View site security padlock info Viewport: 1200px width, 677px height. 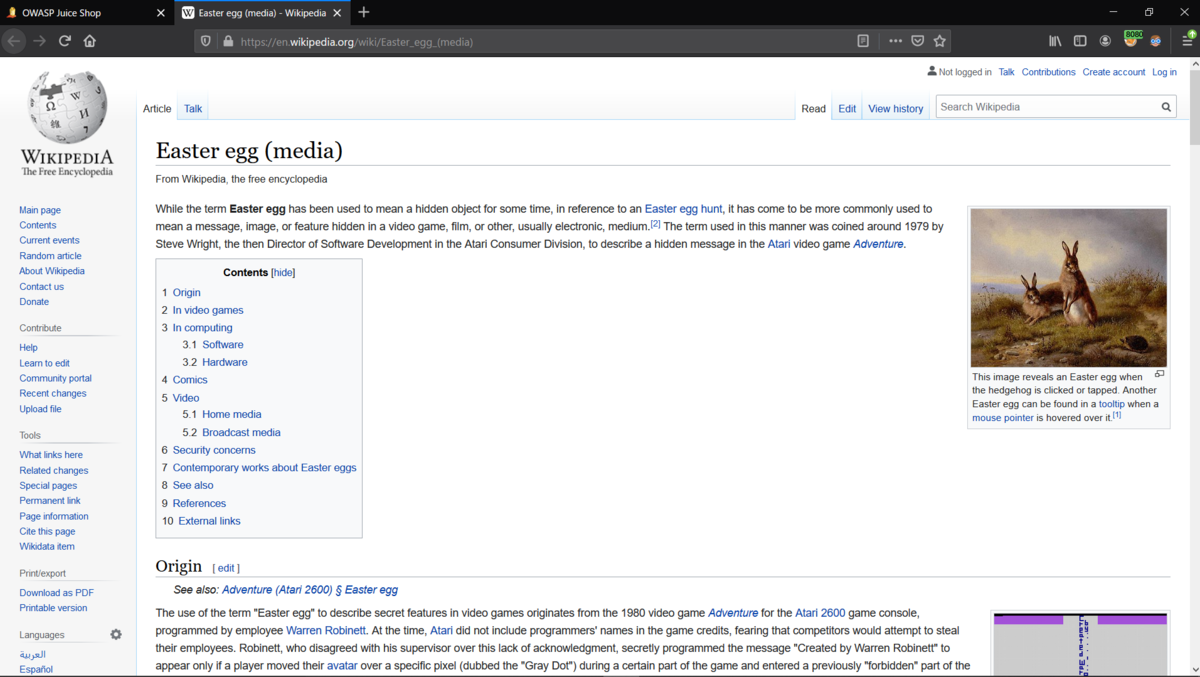coord(228,41)
